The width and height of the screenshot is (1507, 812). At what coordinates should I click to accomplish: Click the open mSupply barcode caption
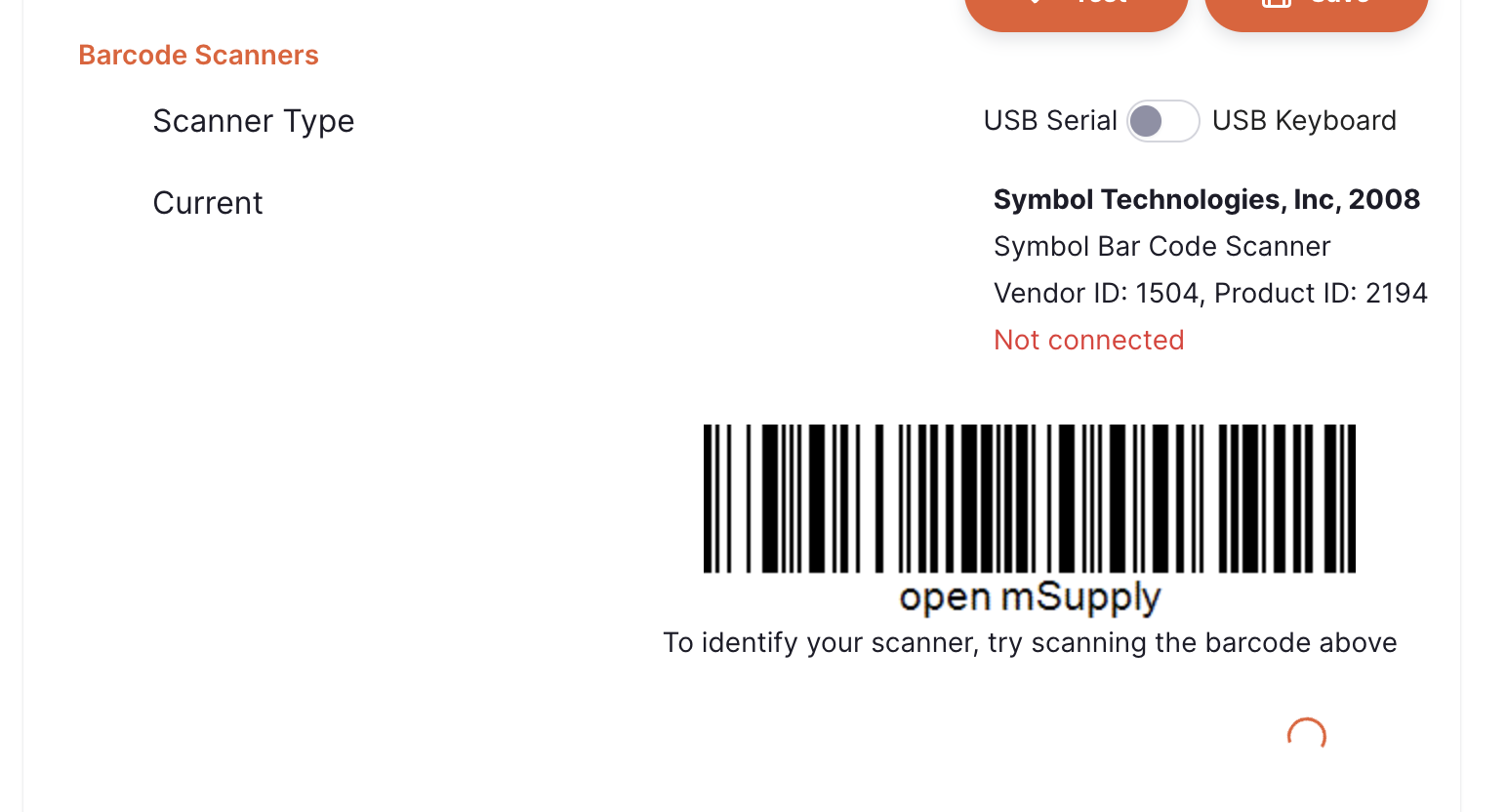1029,597
